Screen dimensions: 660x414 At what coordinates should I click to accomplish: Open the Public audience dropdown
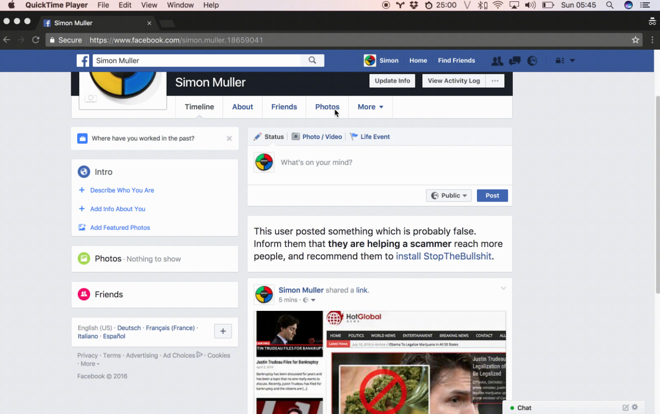pos(449,196)
